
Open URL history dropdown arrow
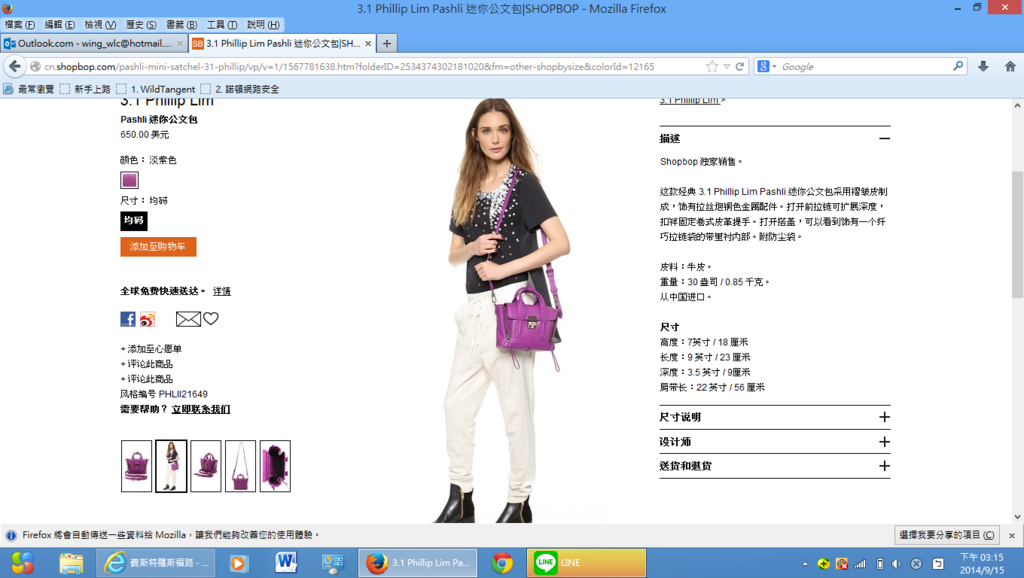[x=726, y=67]
